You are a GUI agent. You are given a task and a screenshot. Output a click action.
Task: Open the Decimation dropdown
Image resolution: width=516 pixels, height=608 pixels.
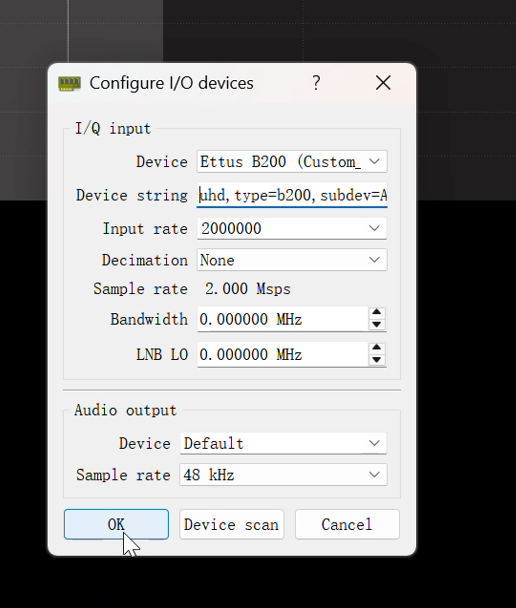pos(292,260)
